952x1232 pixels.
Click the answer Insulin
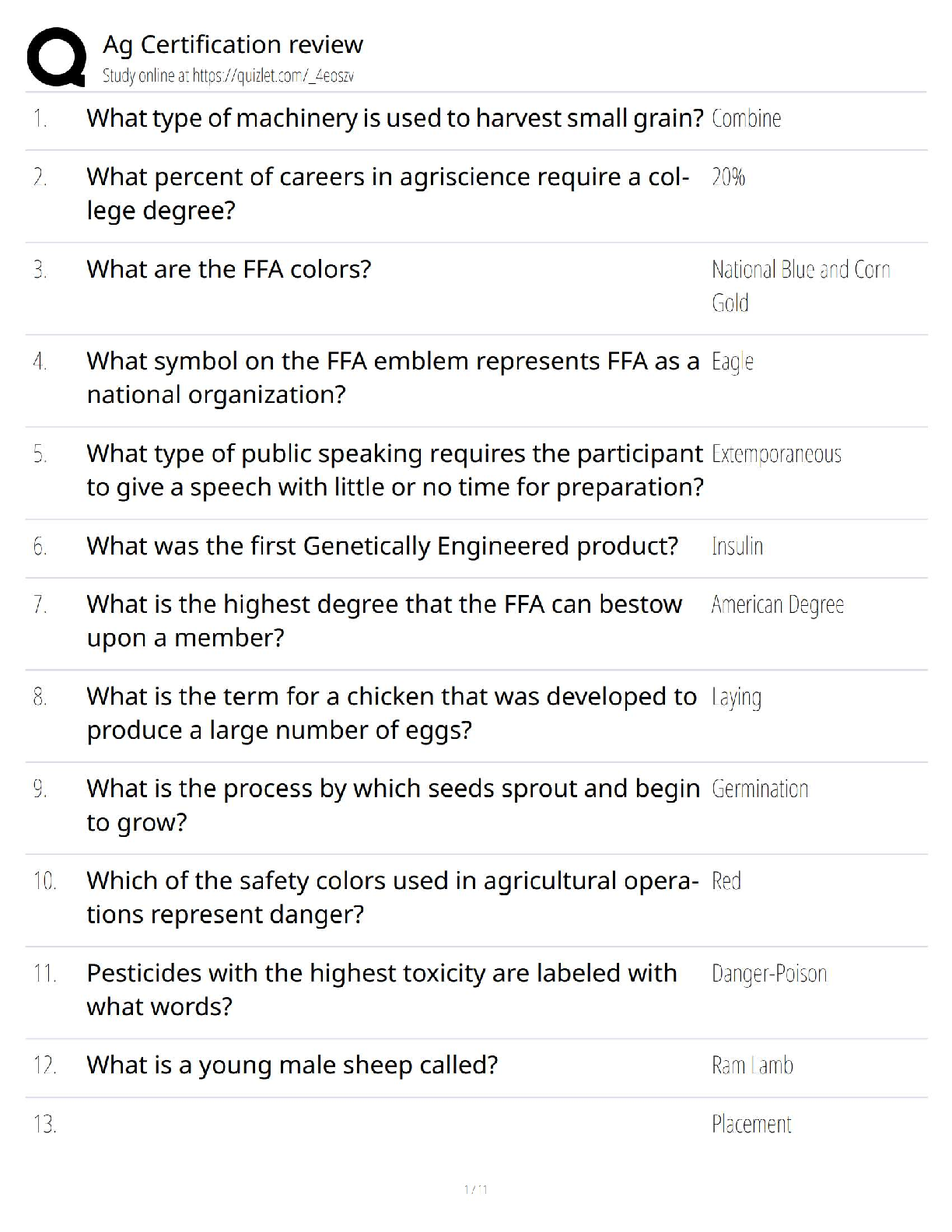pos(737,546)
